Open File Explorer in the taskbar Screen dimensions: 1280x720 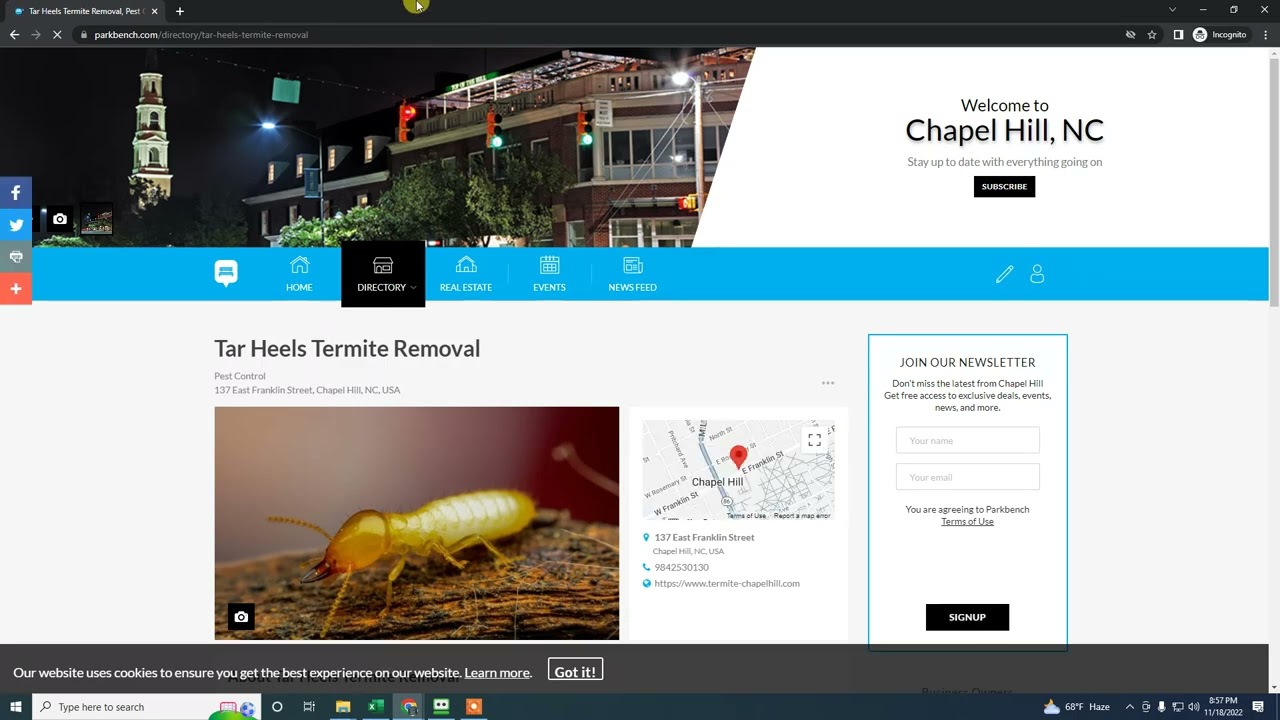point(343,707)
